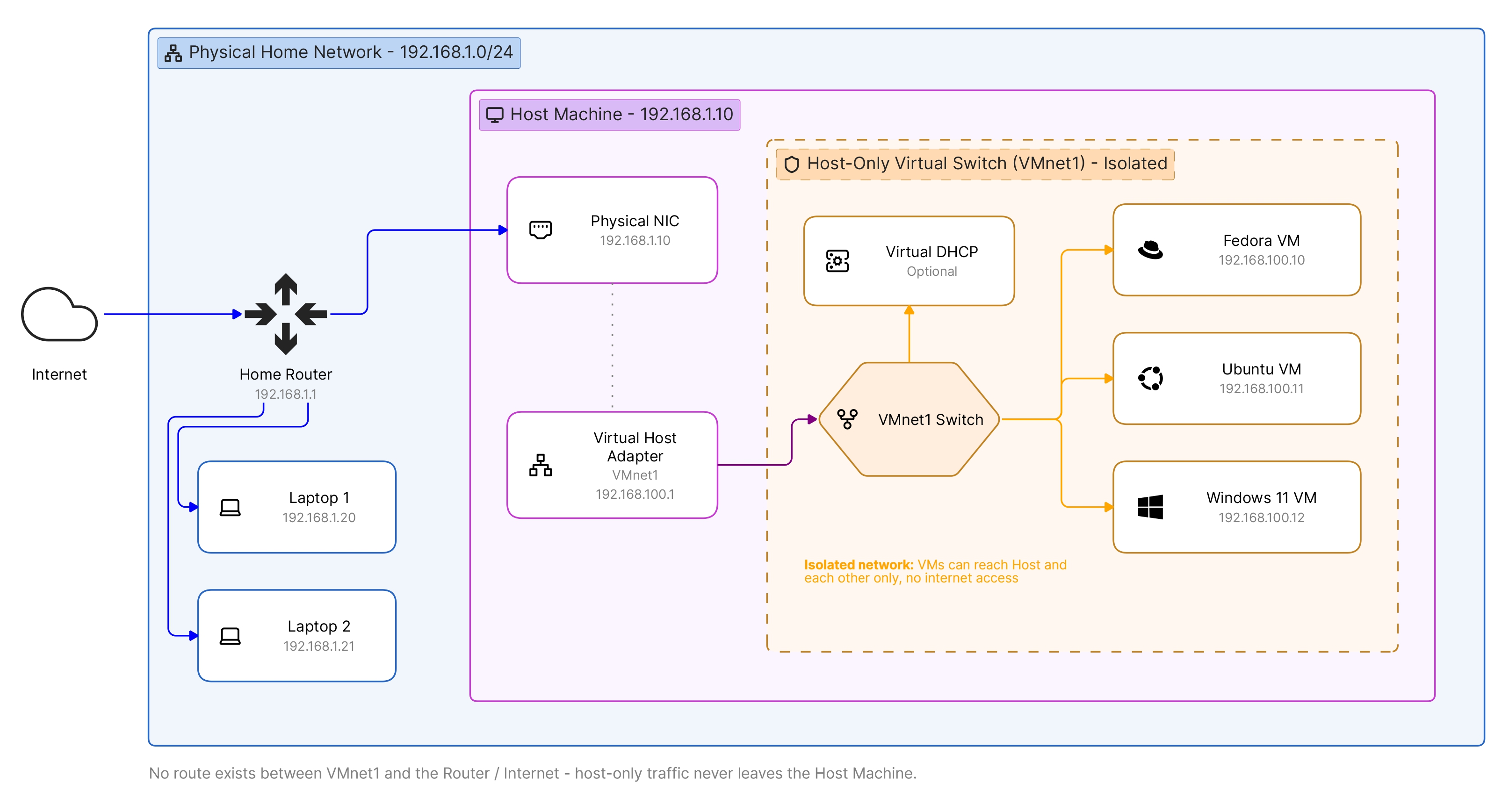
Task: Select the Physical Home Network title label
Action: (x=339, y=53)
